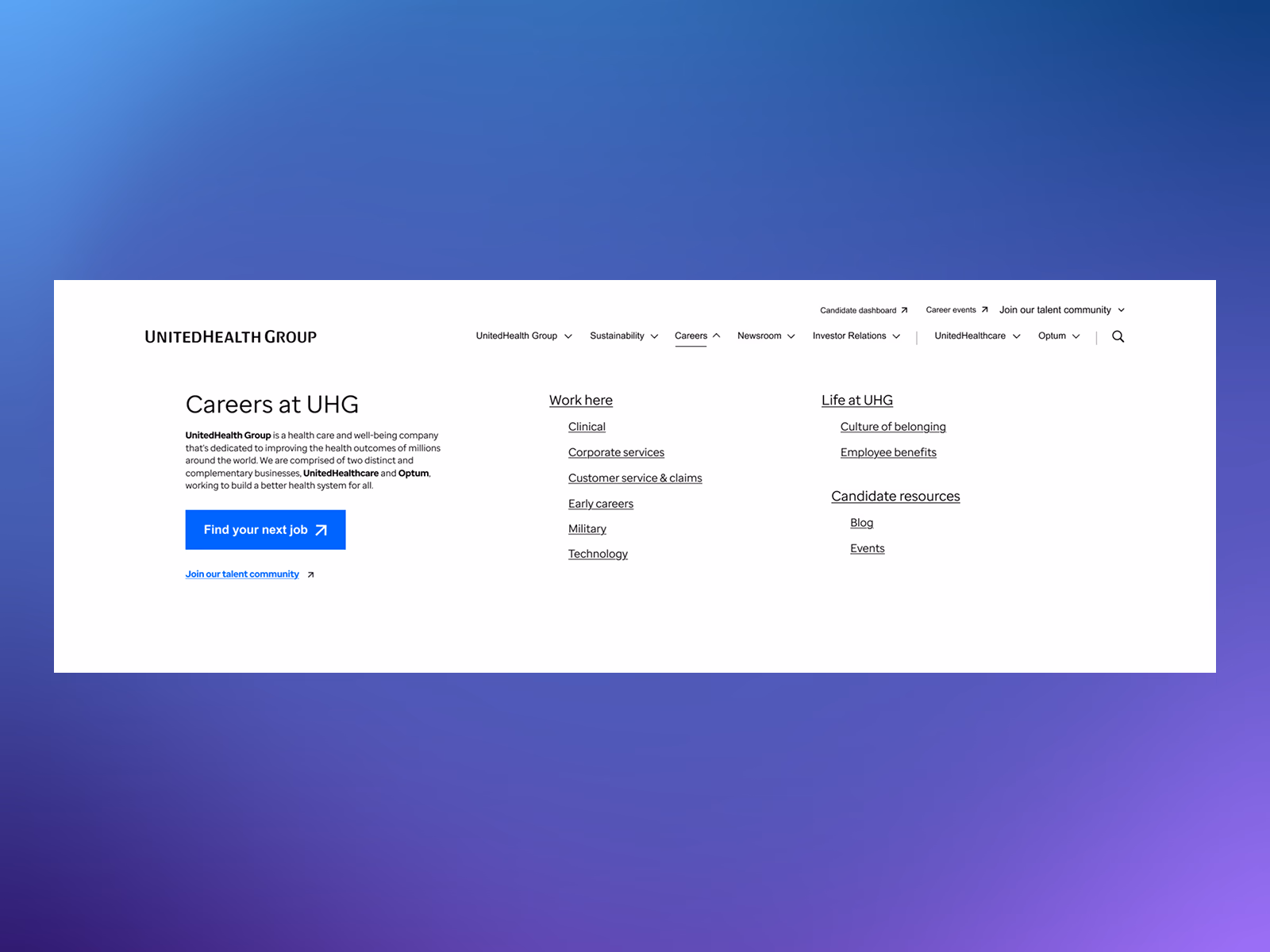Screen dimensions: 1270x952
Task: Click arrow icon beside Join our talent community link
Action: [x=310, y=574]
